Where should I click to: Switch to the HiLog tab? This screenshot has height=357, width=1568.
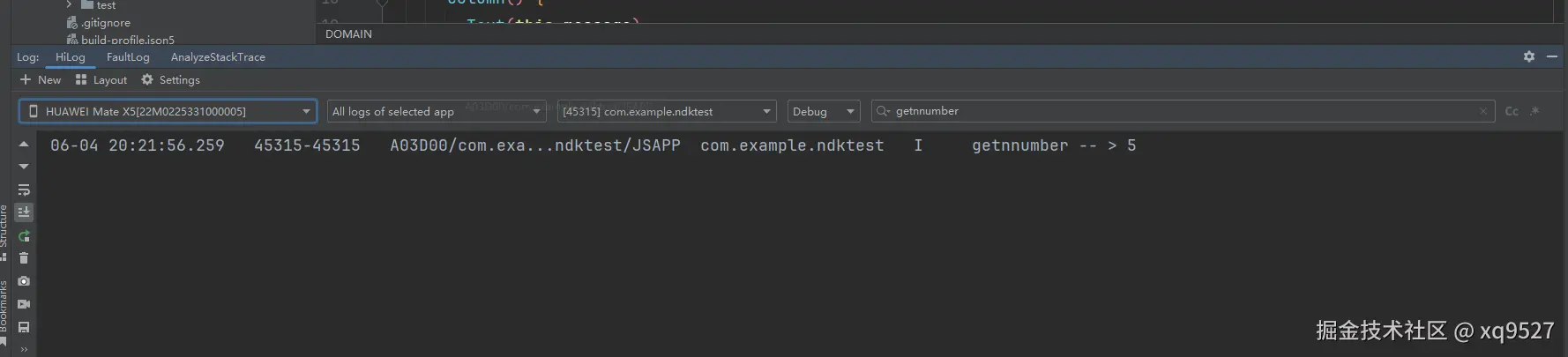click(71, 56)
